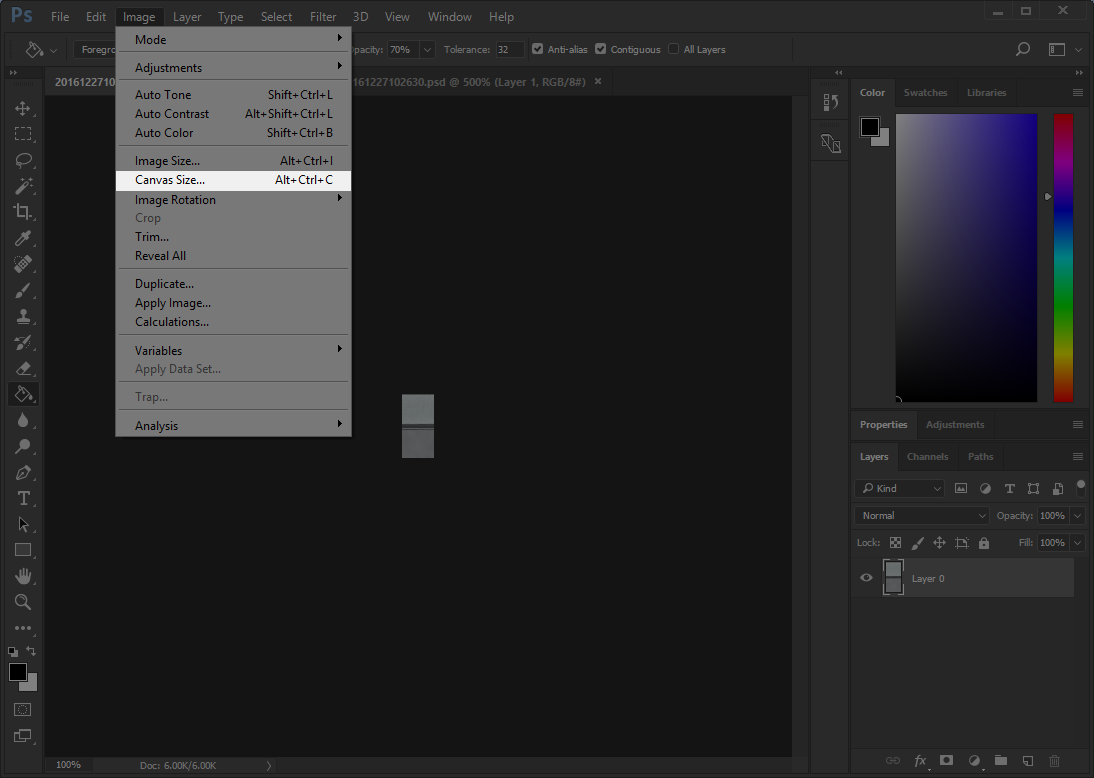Select the Pen tool
The height and width of the screenshot is (778, 1094).
tap(23, 472)
